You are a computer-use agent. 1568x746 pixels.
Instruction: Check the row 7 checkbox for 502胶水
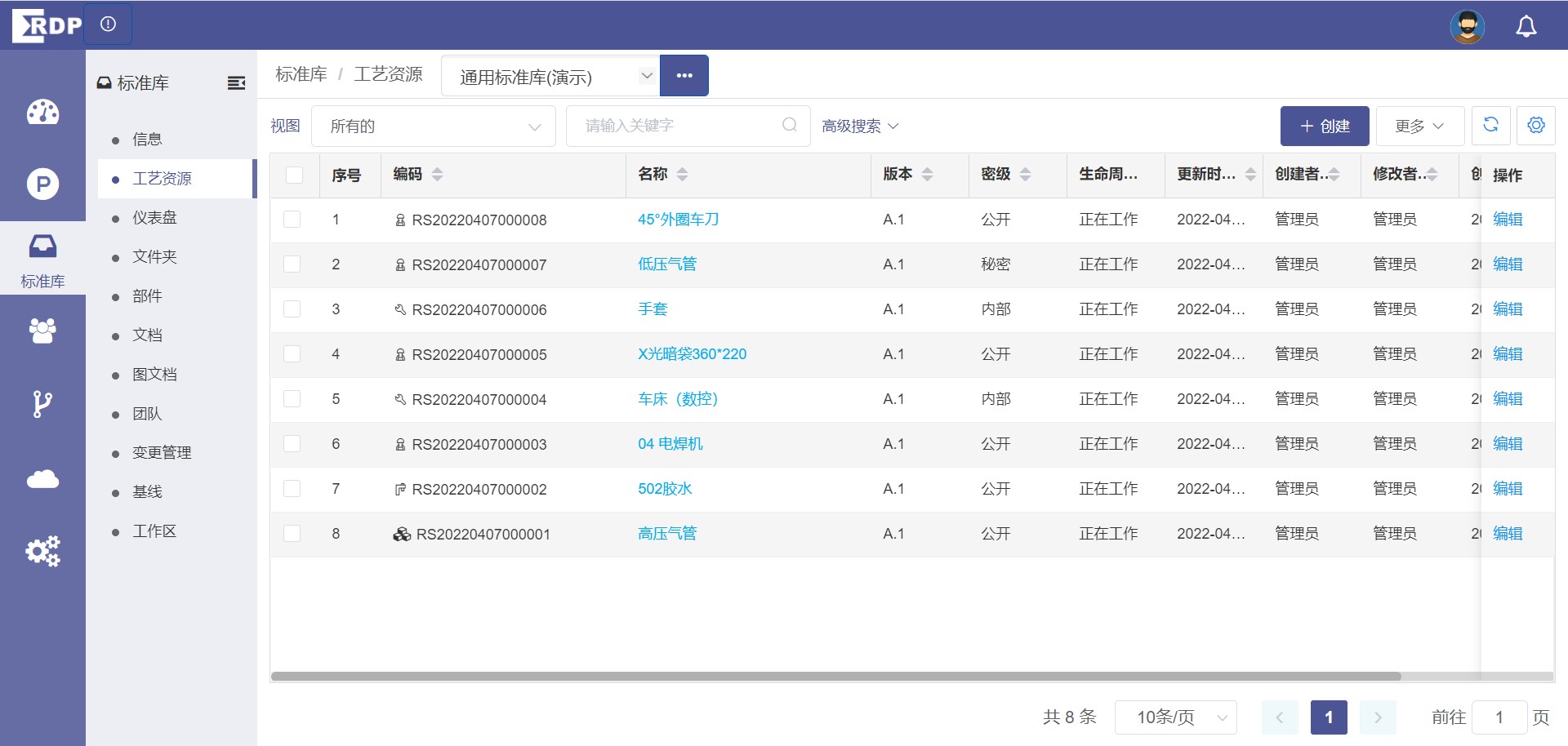[292, 489]
